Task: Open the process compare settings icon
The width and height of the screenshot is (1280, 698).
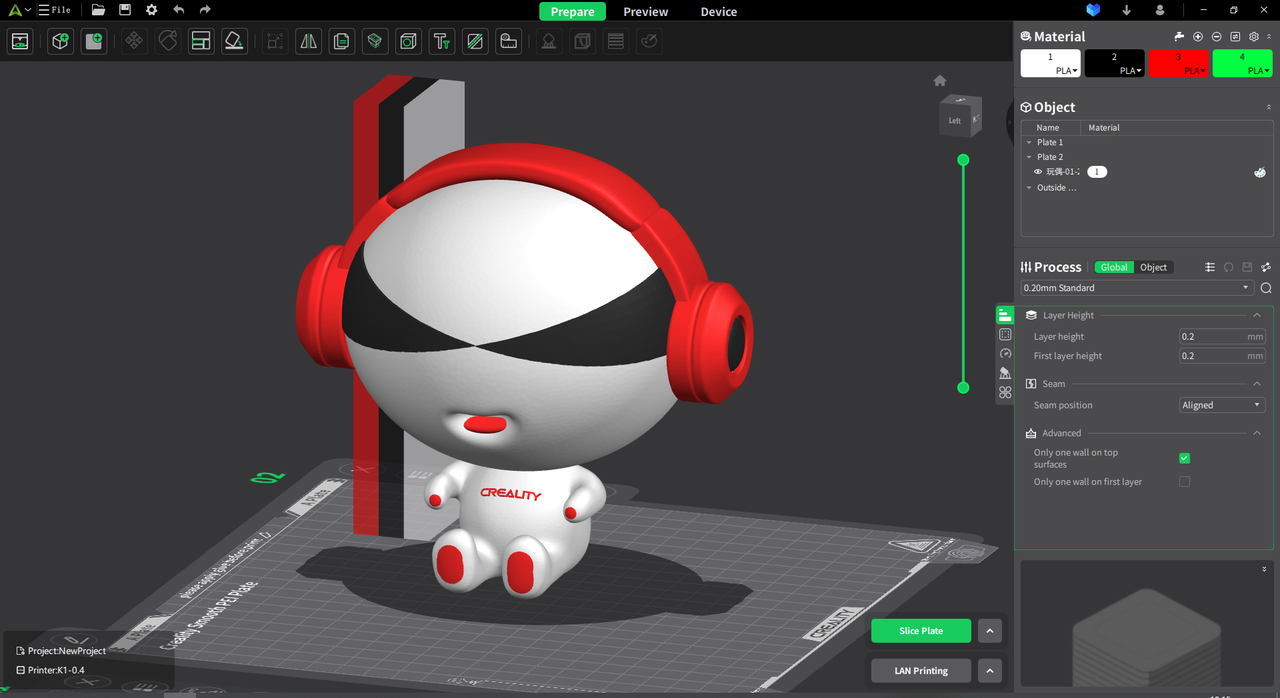Action: point(1210,267)
